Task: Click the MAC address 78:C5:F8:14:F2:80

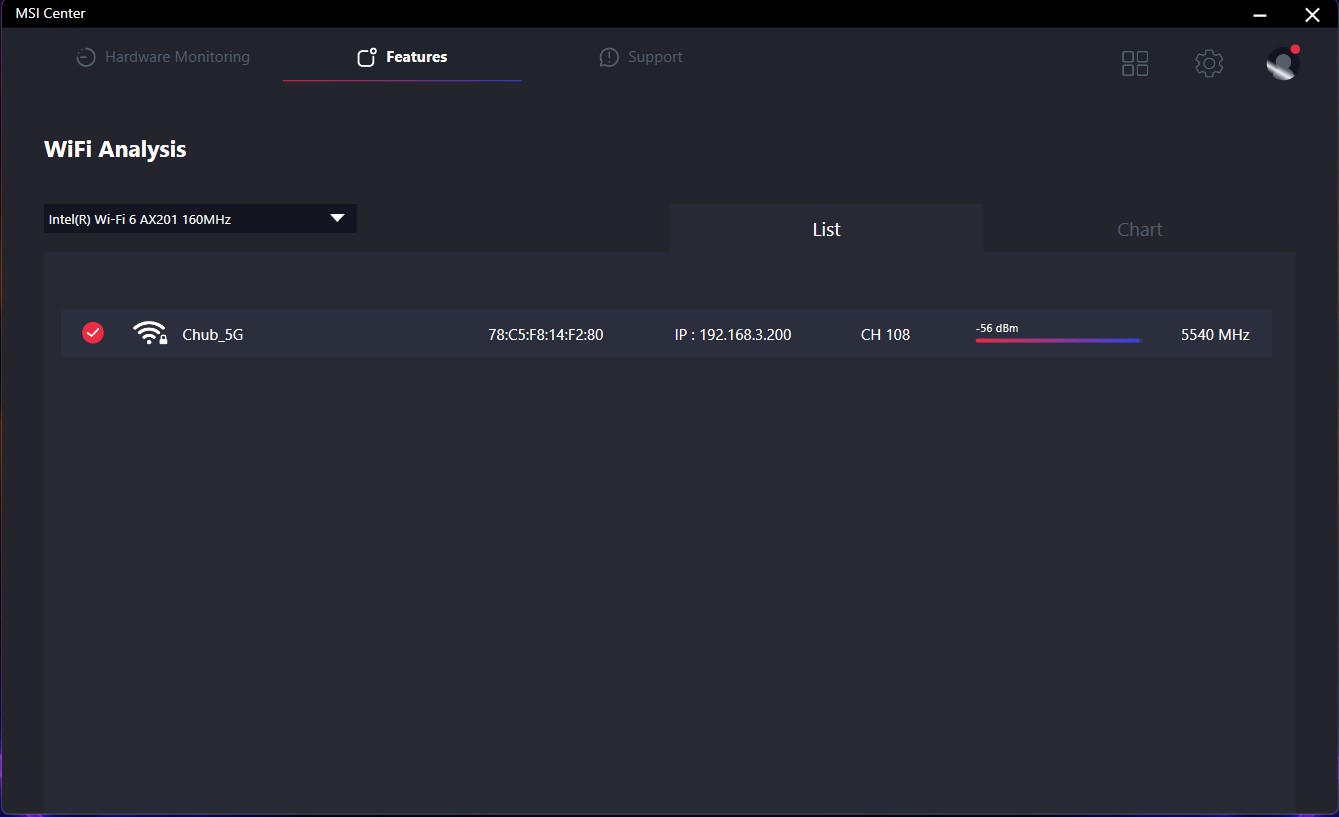Action: click(545, 335)
